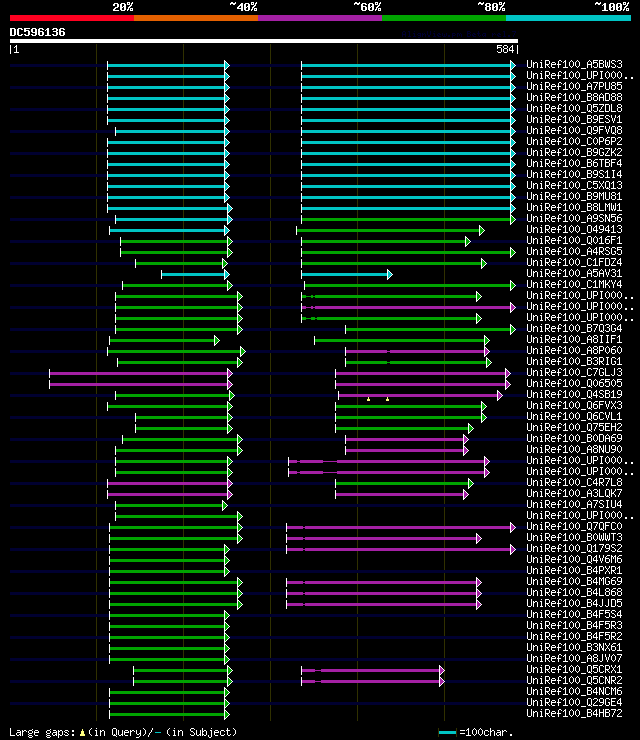Select the UniRef100_B9S1I4 label
Viewport: 640px width, 740px height.
574,174
